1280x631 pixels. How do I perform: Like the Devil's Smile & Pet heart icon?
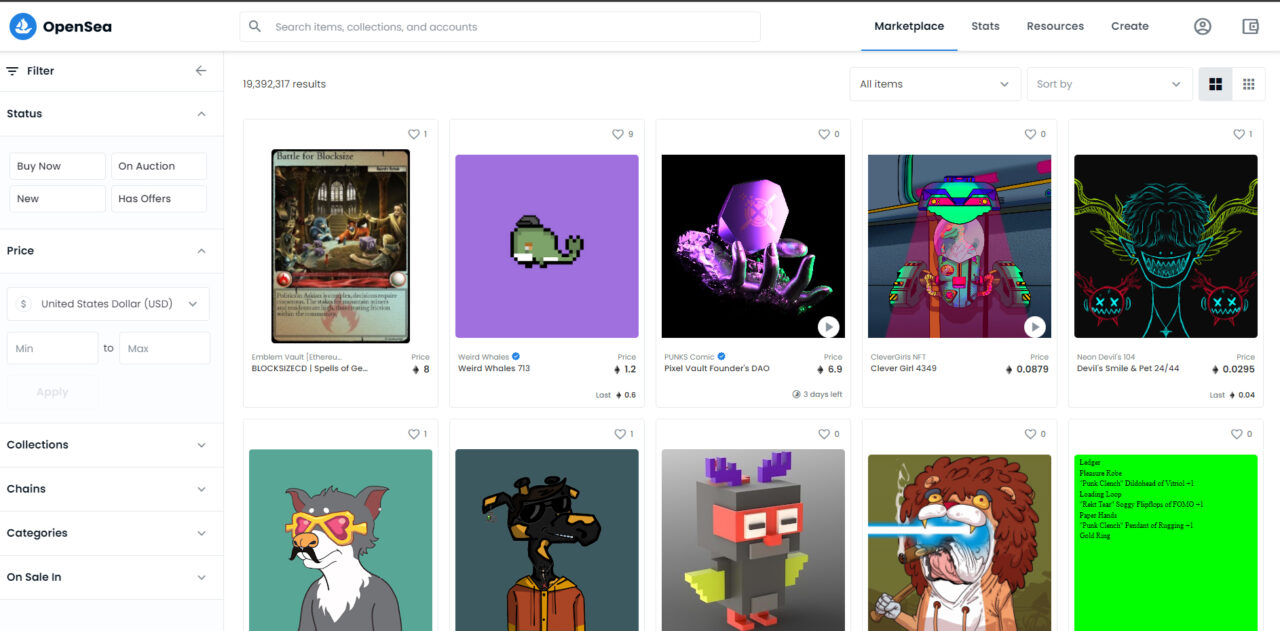pyautogui.click(x=1236, y=134)
